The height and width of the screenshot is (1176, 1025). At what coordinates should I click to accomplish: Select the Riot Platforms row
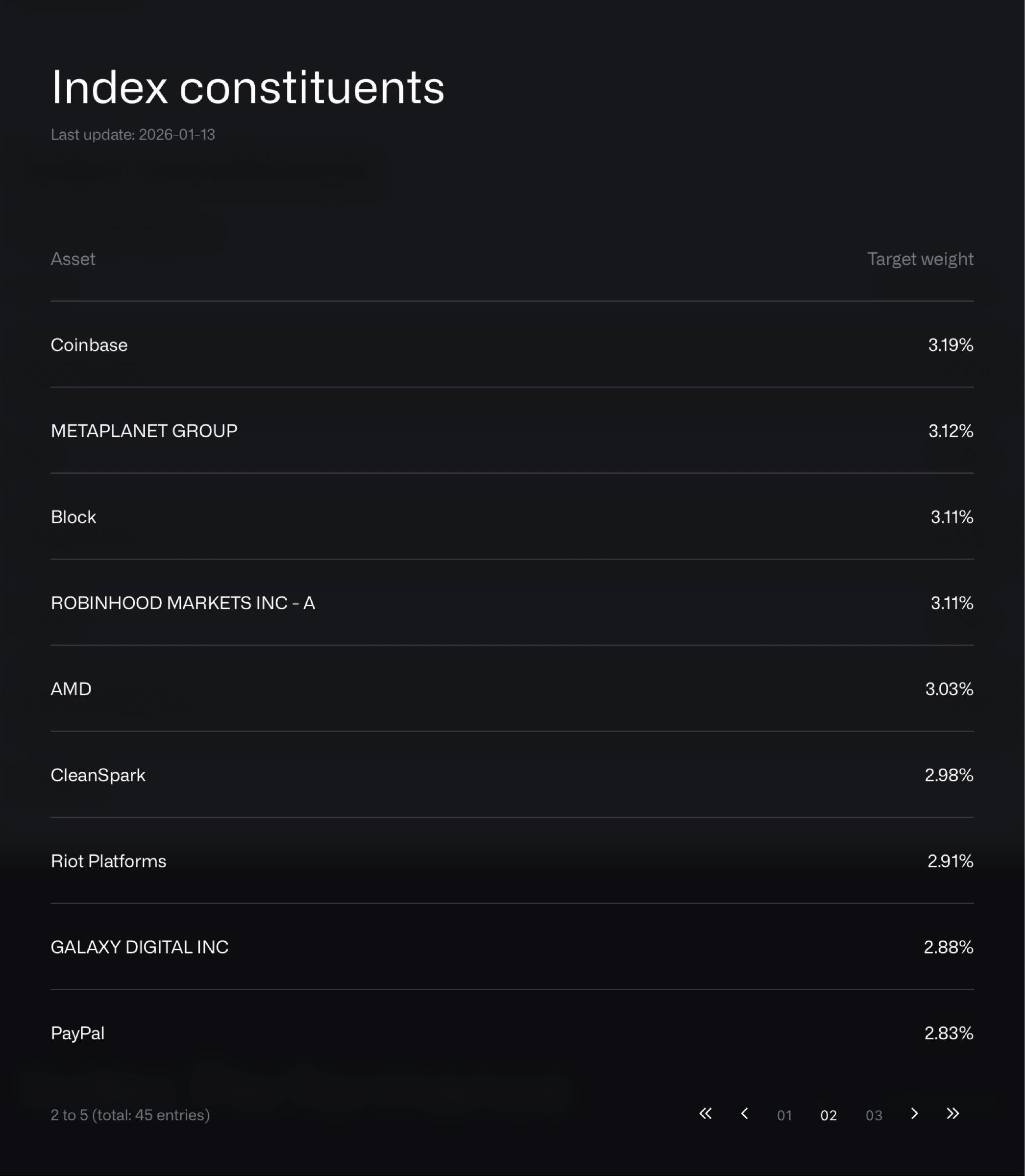tap(109, 861)
